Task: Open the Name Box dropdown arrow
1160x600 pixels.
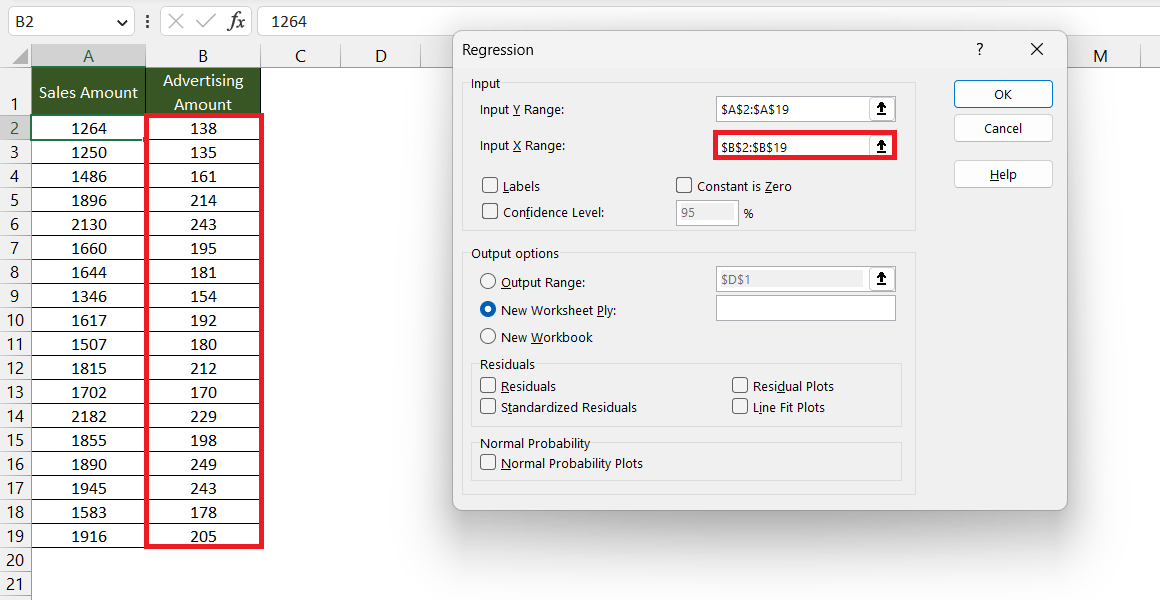Action: click(123, 22)
